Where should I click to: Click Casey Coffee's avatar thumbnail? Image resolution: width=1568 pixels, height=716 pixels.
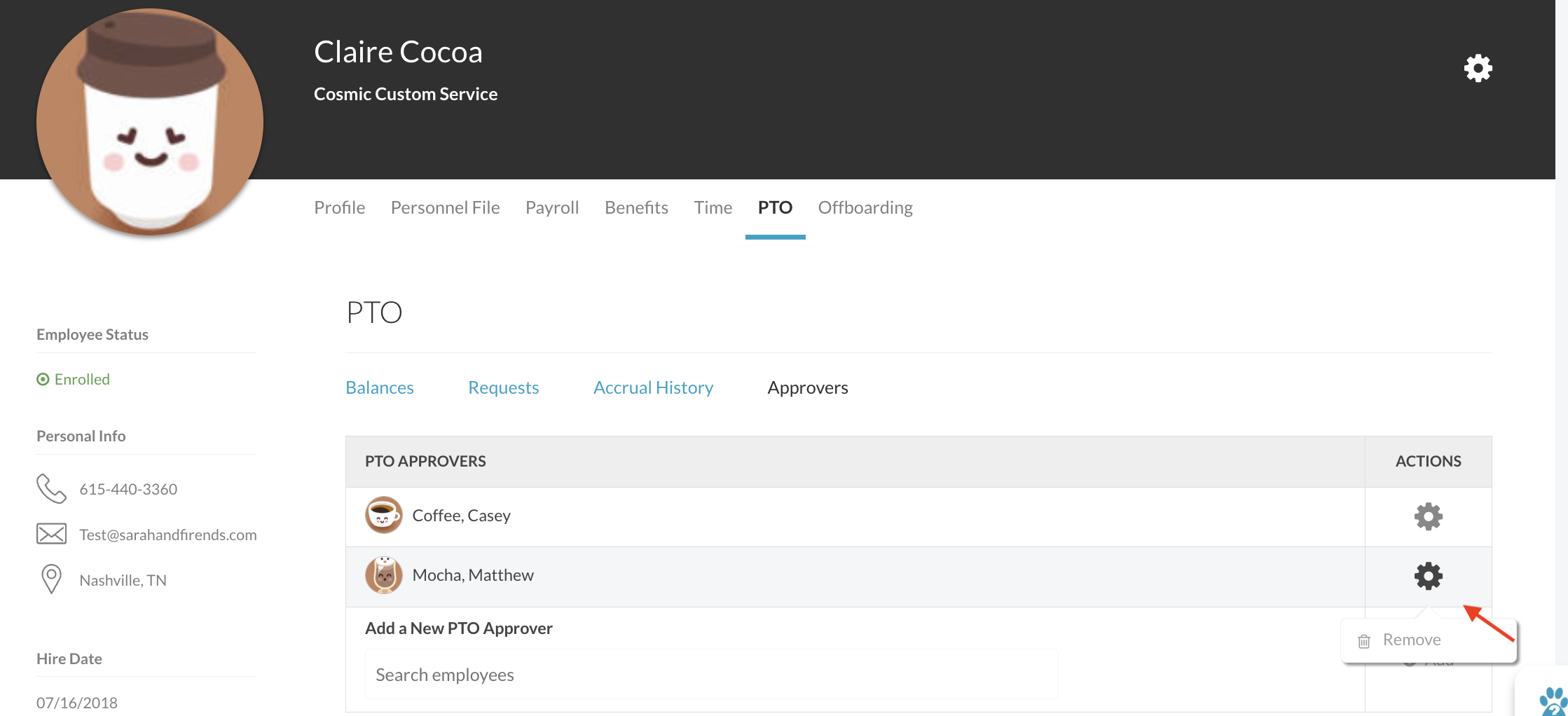383,515
